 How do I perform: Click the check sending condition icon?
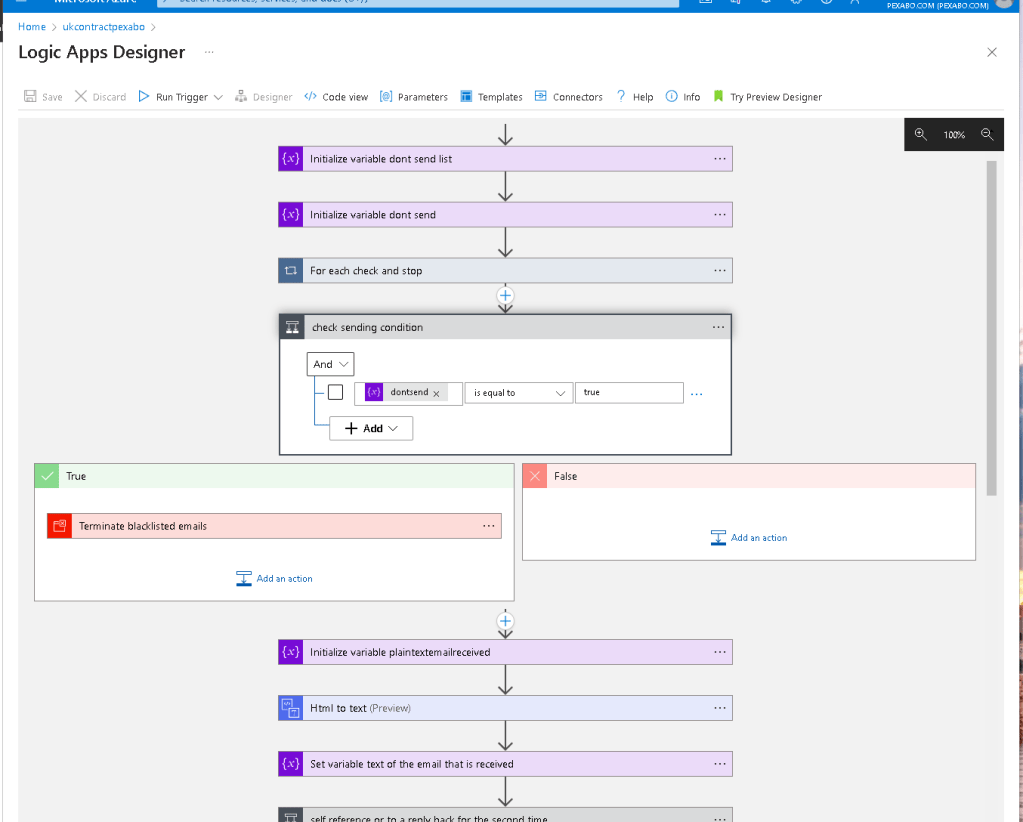click(x=292, y=327)
